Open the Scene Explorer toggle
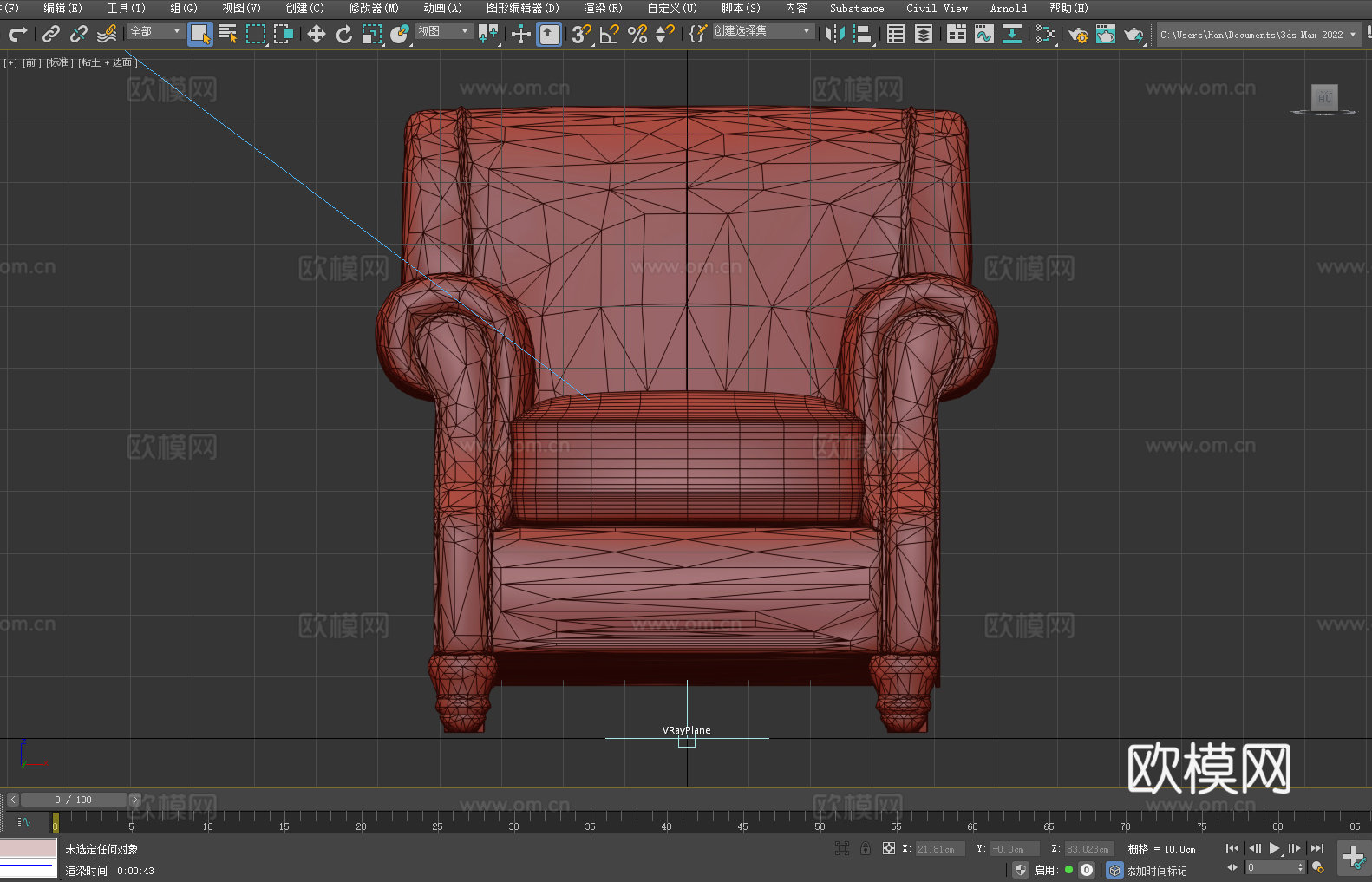The height and width of the screenshot is (882, 1372). click(x=896, y=34)
